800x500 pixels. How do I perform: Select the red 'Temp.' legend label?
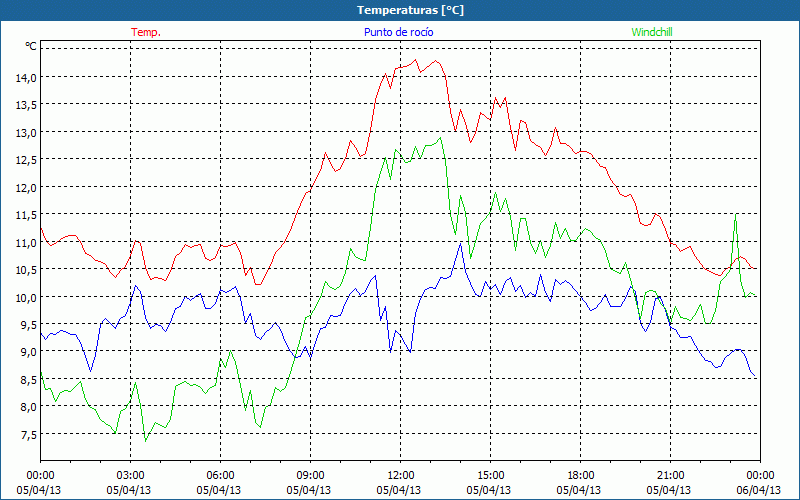146,32
